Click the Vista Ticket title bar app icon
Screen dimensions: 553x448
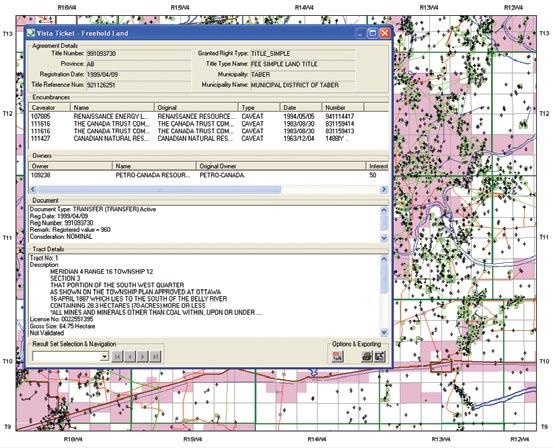tap(31, 33)
